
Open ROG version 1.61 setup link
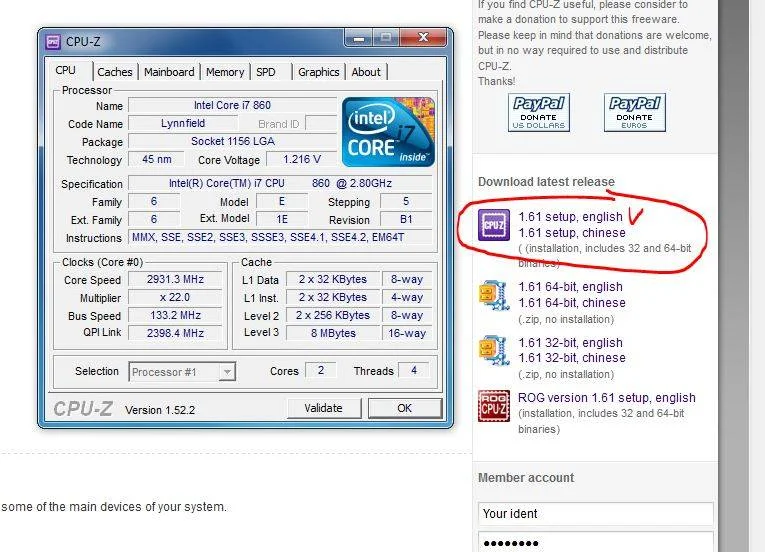pos(607,398)
